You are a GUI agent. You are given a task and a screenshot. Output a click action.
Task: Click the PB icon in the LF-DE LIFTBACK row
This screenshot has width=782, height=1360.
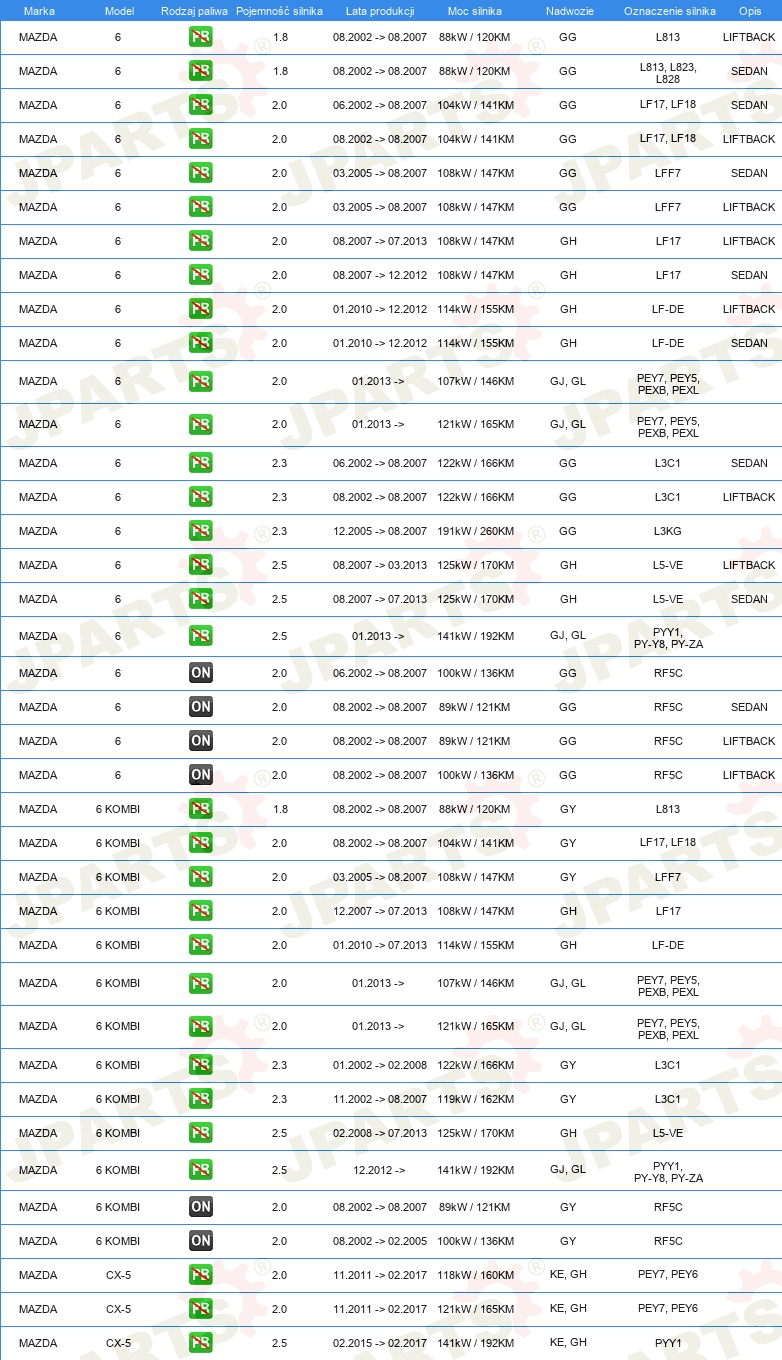click(201, 309)
